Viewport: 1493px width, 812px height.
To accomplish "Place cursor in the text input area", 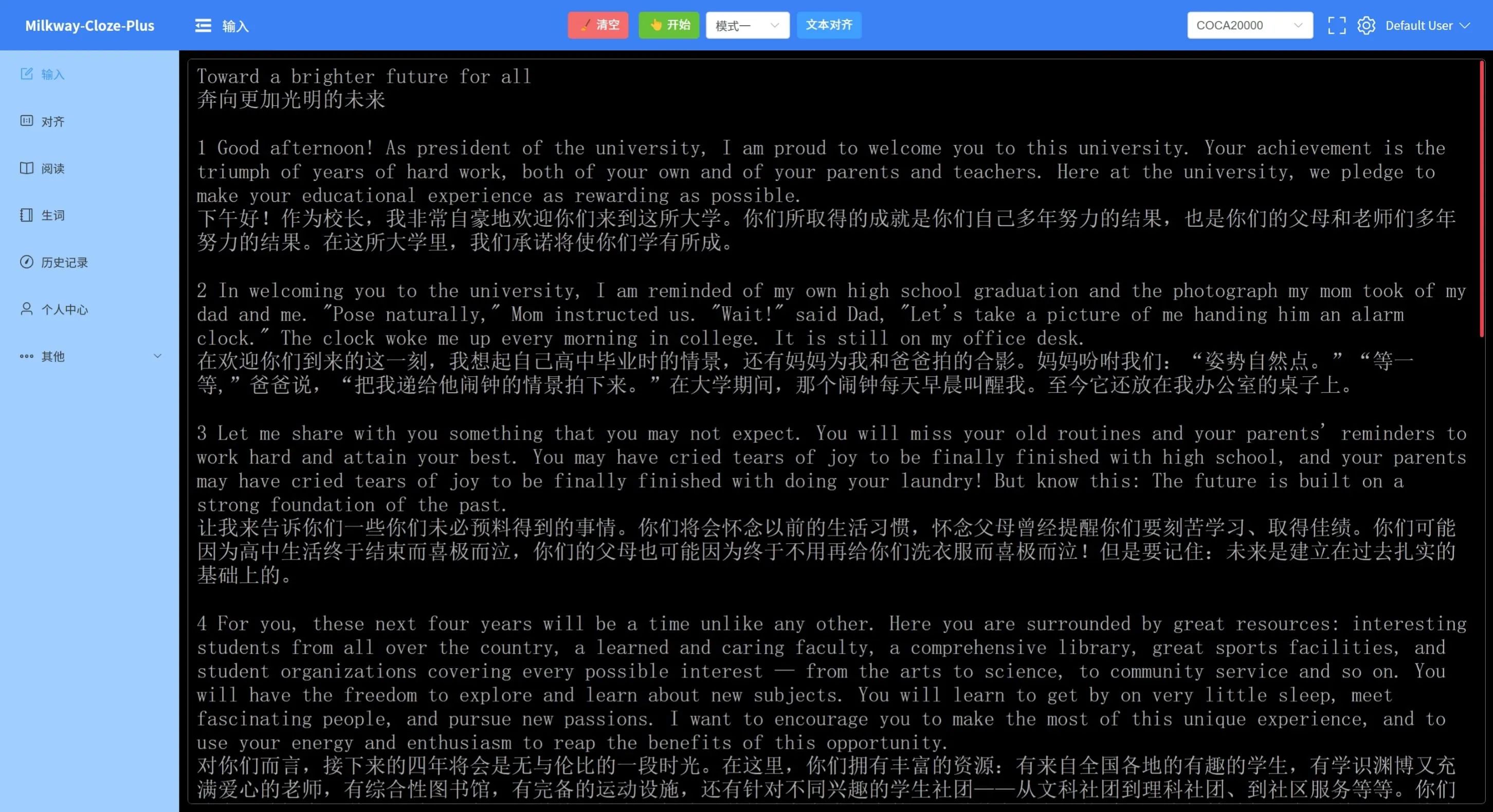I will point(836,431).
